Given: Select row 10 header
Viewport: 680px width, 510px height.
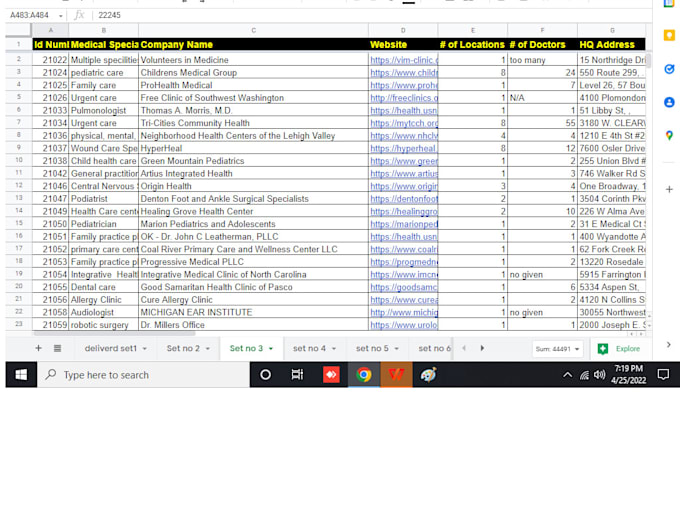Looking at the screenshot, I should click(x=19, y=160).
